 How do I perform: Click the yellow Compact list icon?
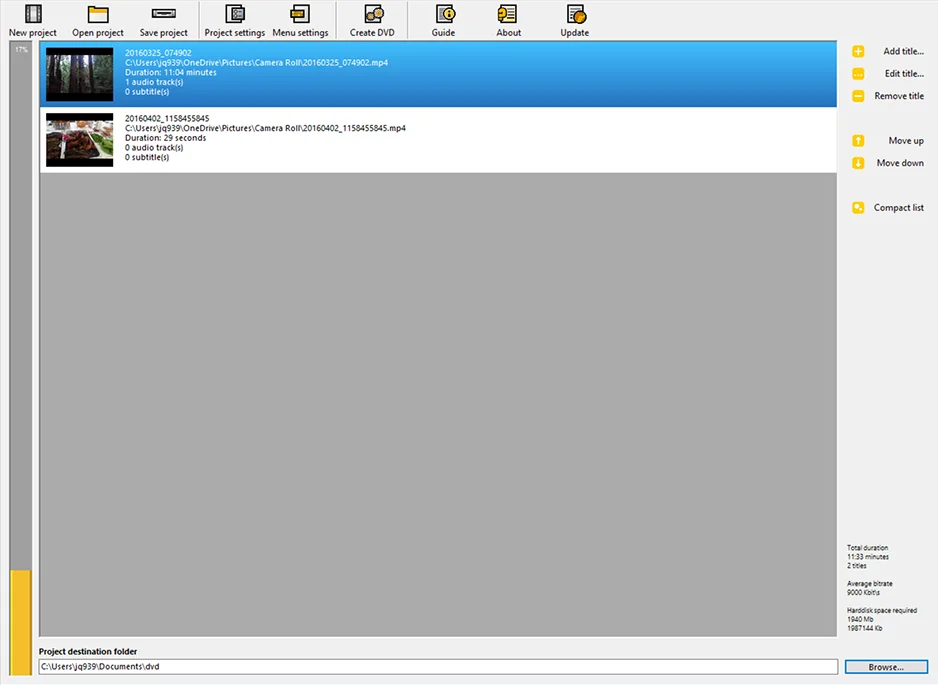click(858, 208)
